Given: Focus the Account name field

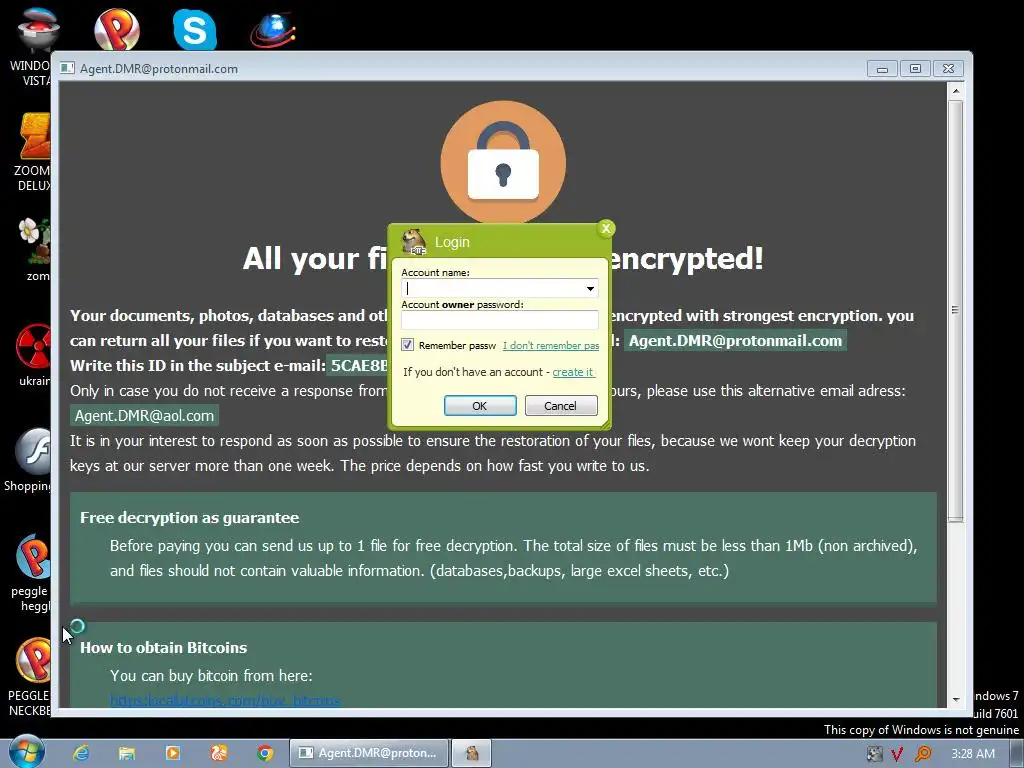Looking at the screenshot, I should pos(492,288).
